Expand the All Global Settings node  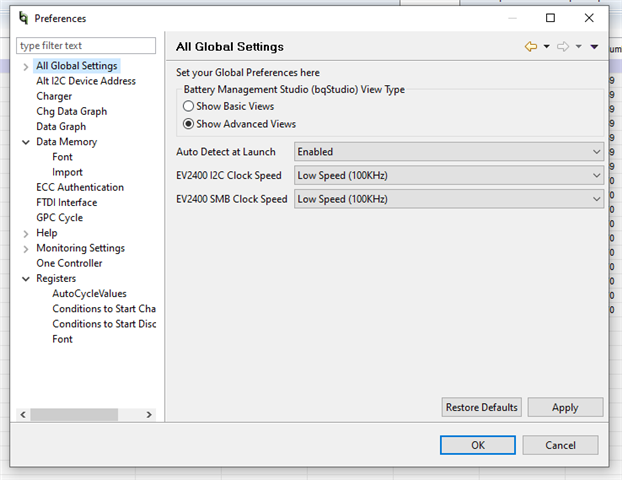25,66
